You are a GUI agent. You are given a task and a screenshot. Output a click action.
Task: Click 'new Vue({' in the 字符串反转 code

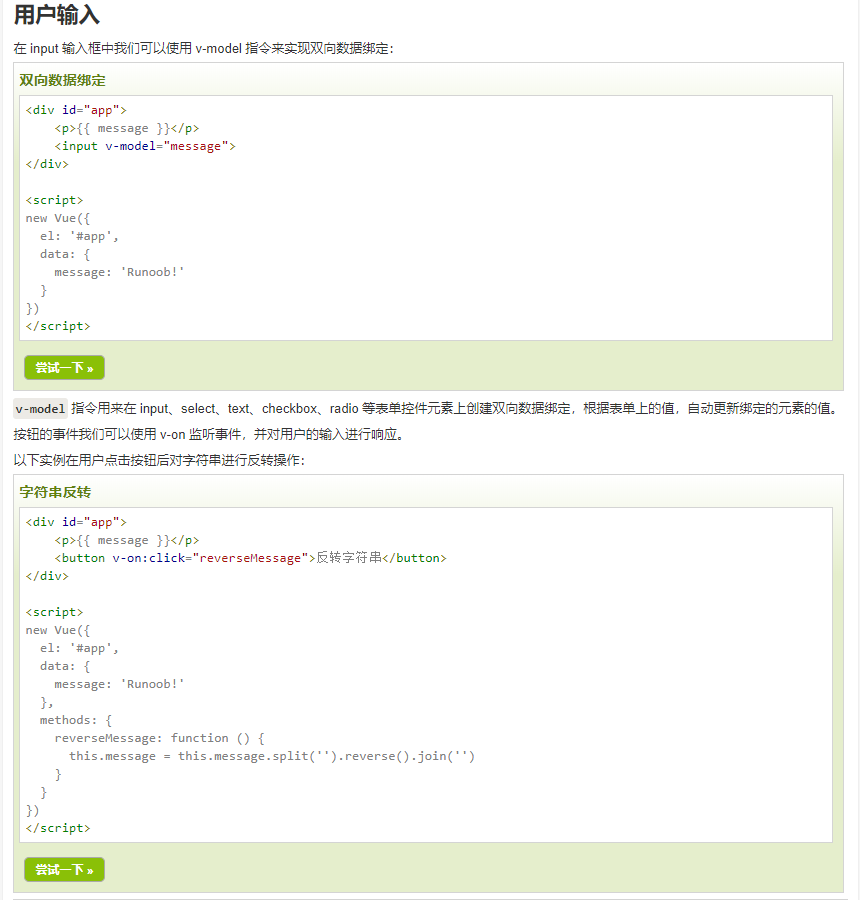point(57,630)
